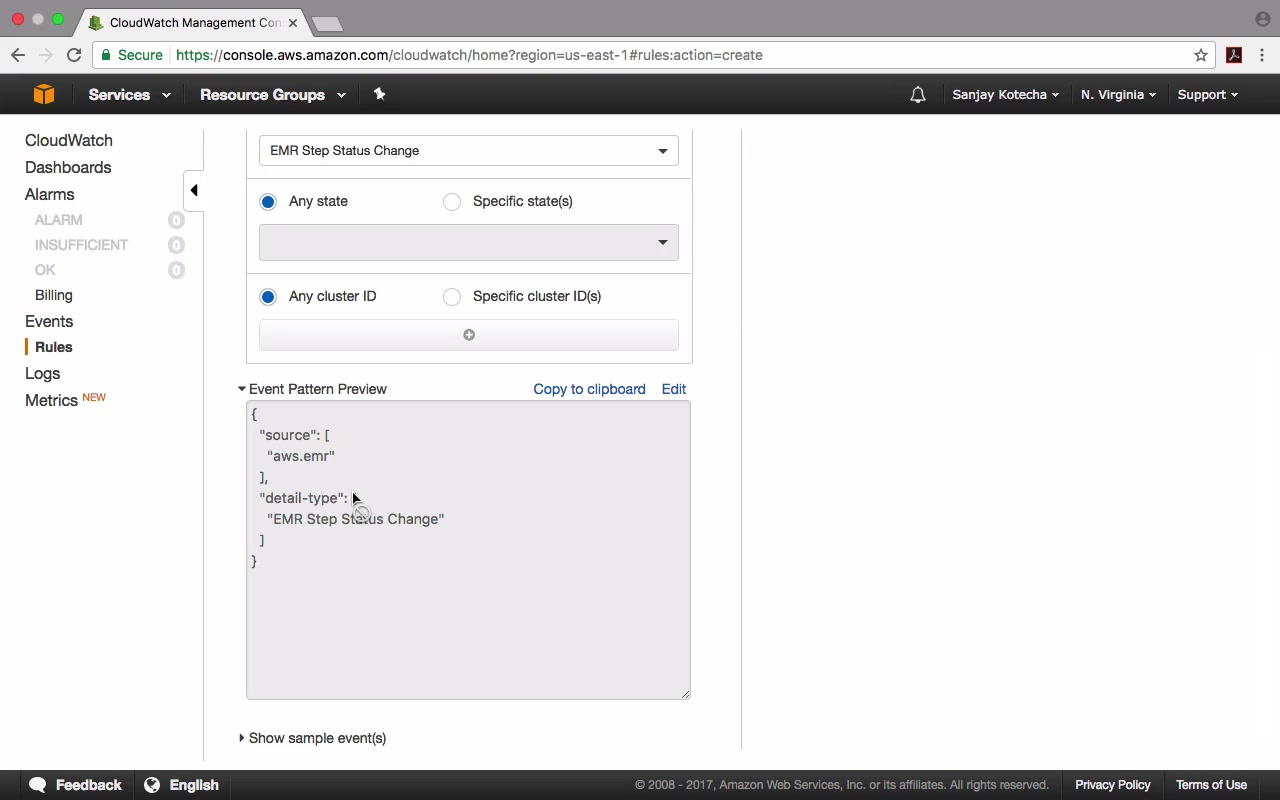
Task: Open Metrics in the sidebar
Action: pyautogui.click(x=51, y=401)
